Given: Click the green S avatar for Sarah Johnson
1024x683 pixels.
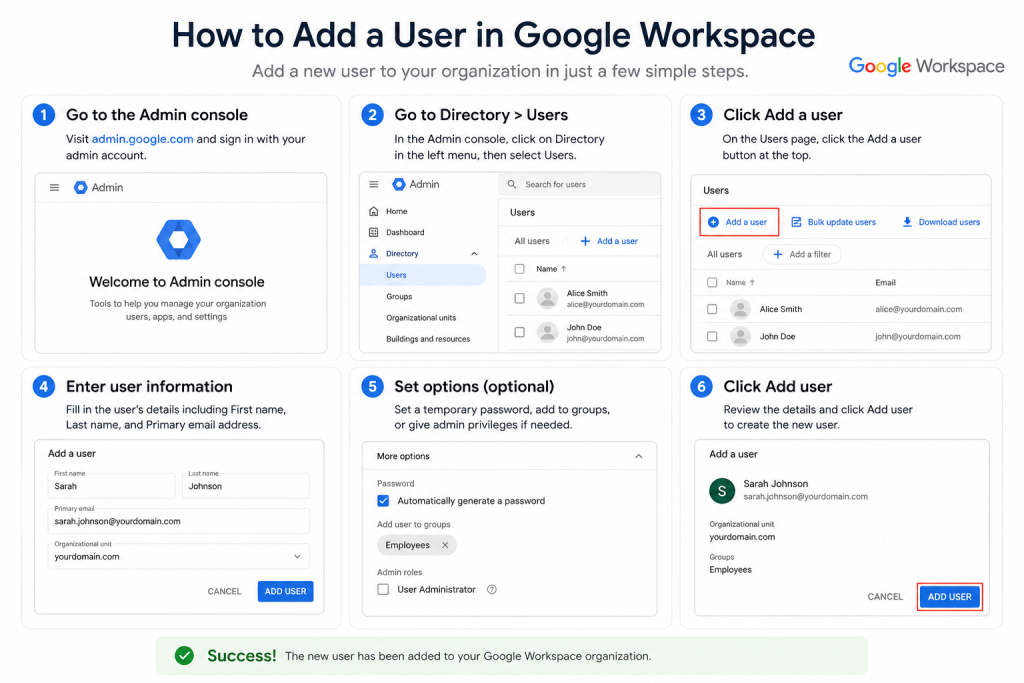Looking at the screenshot, I should 722,490.
